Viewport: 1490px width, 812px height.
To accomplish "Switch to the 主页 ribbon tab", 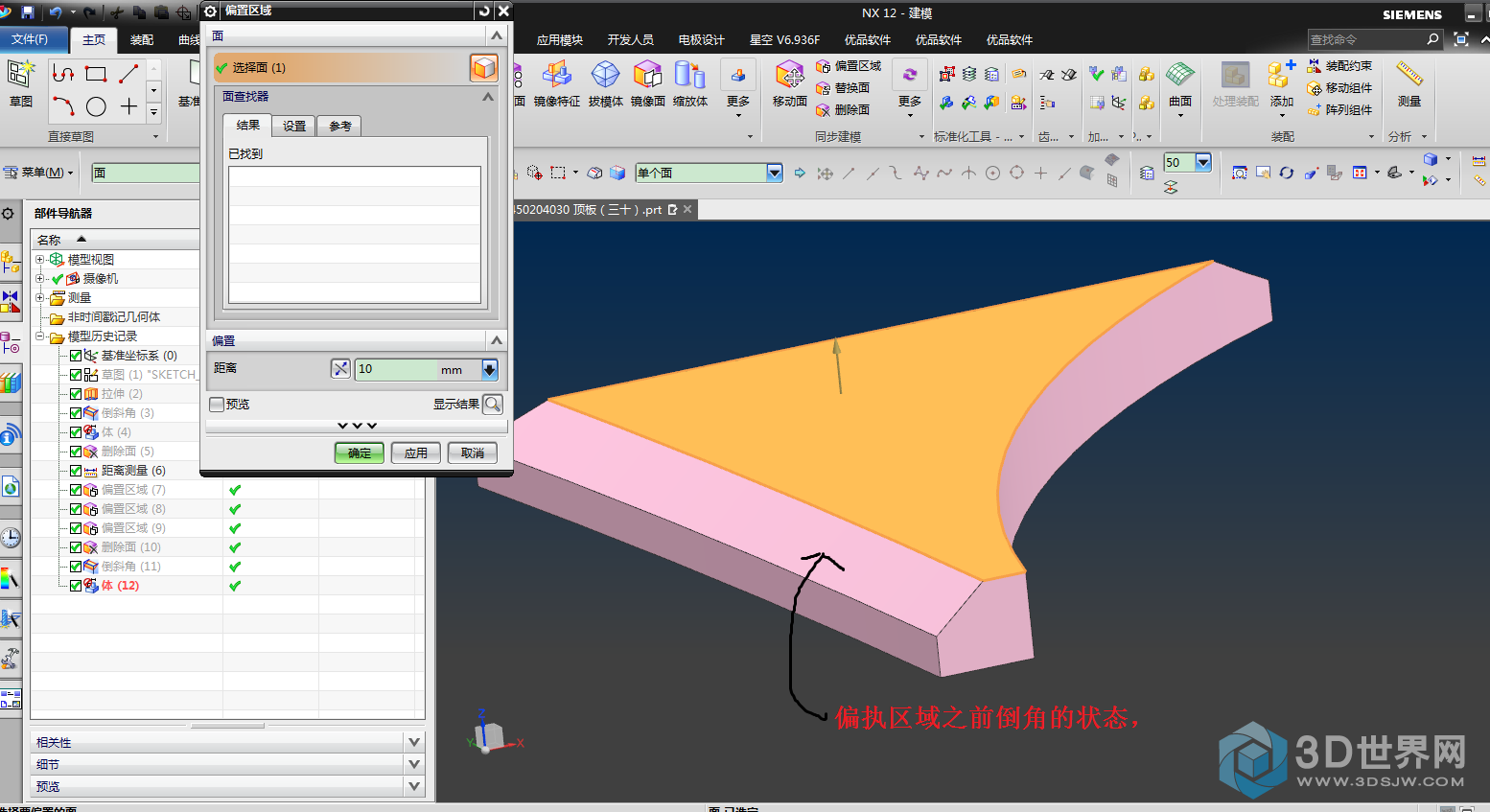I will 94,40.
